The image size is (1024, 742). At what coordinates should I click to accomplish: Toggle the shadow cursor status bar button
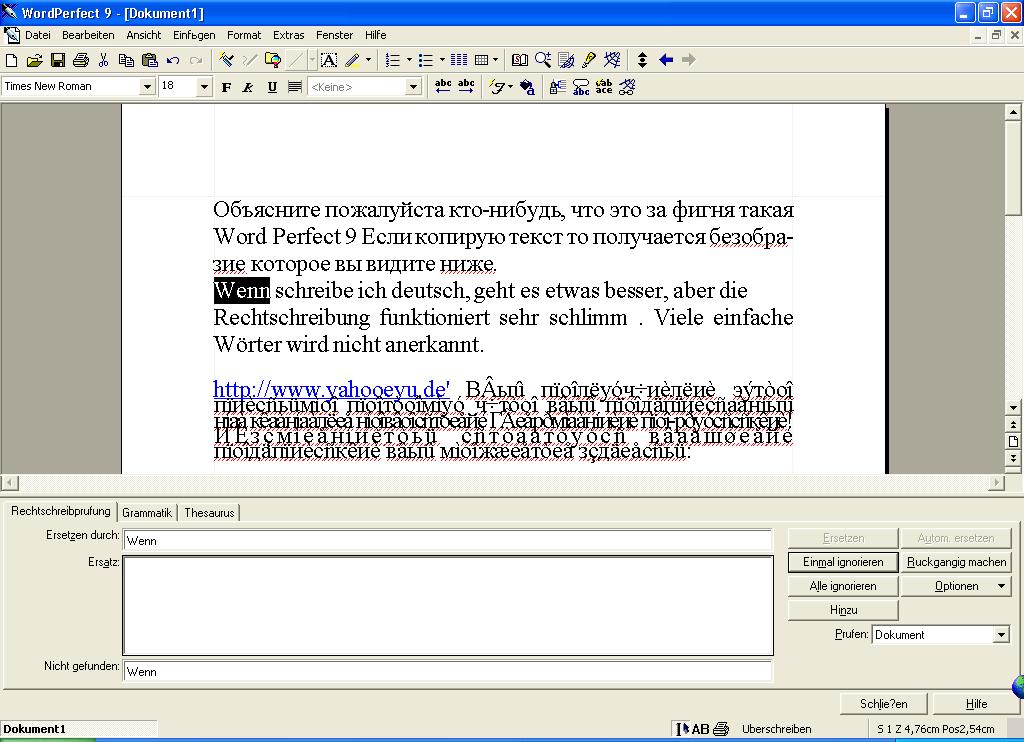point(681,729)
